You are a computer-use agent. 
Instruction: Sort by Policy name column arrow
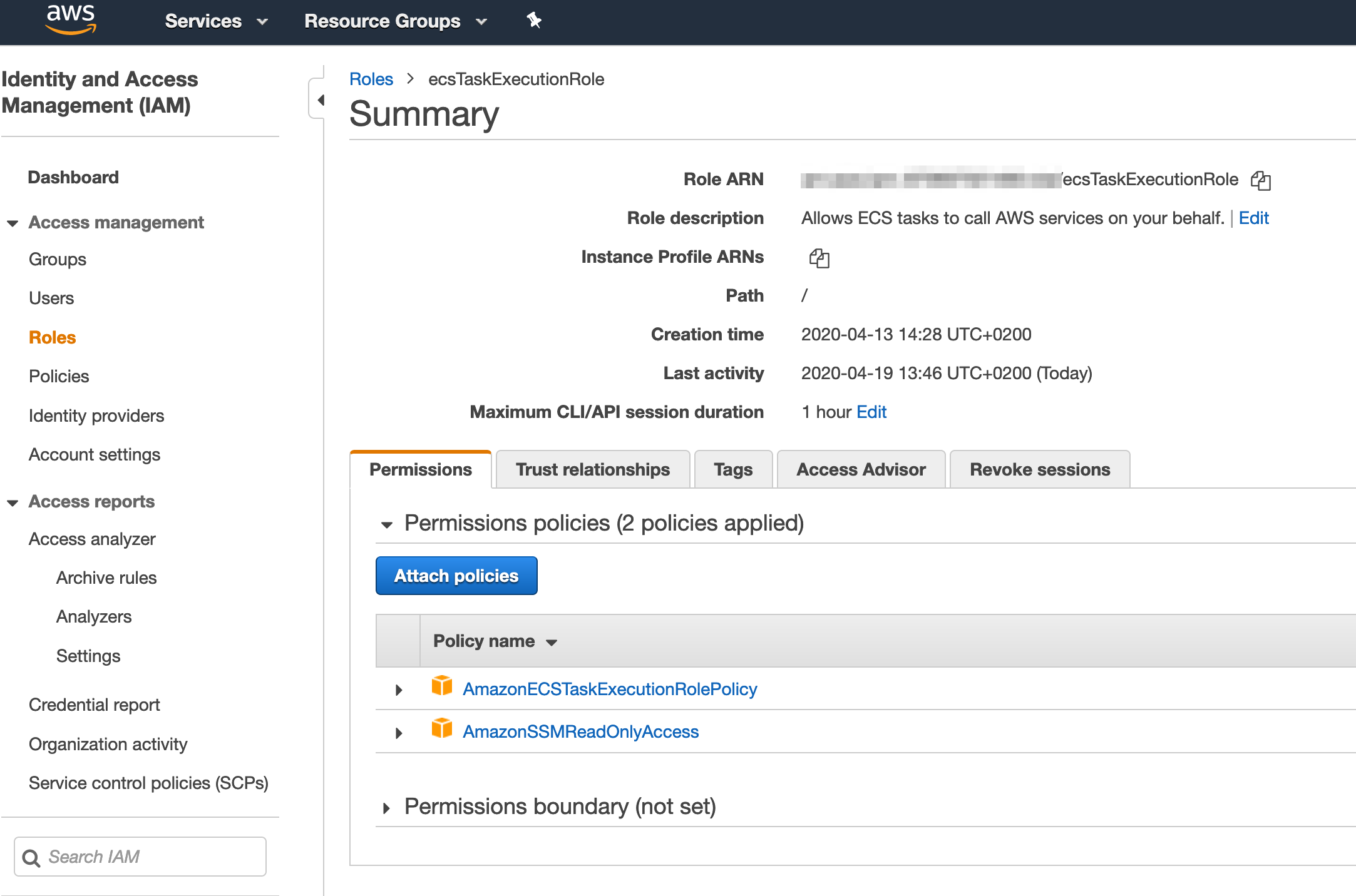pyautogui.click(x=552, y=642)
